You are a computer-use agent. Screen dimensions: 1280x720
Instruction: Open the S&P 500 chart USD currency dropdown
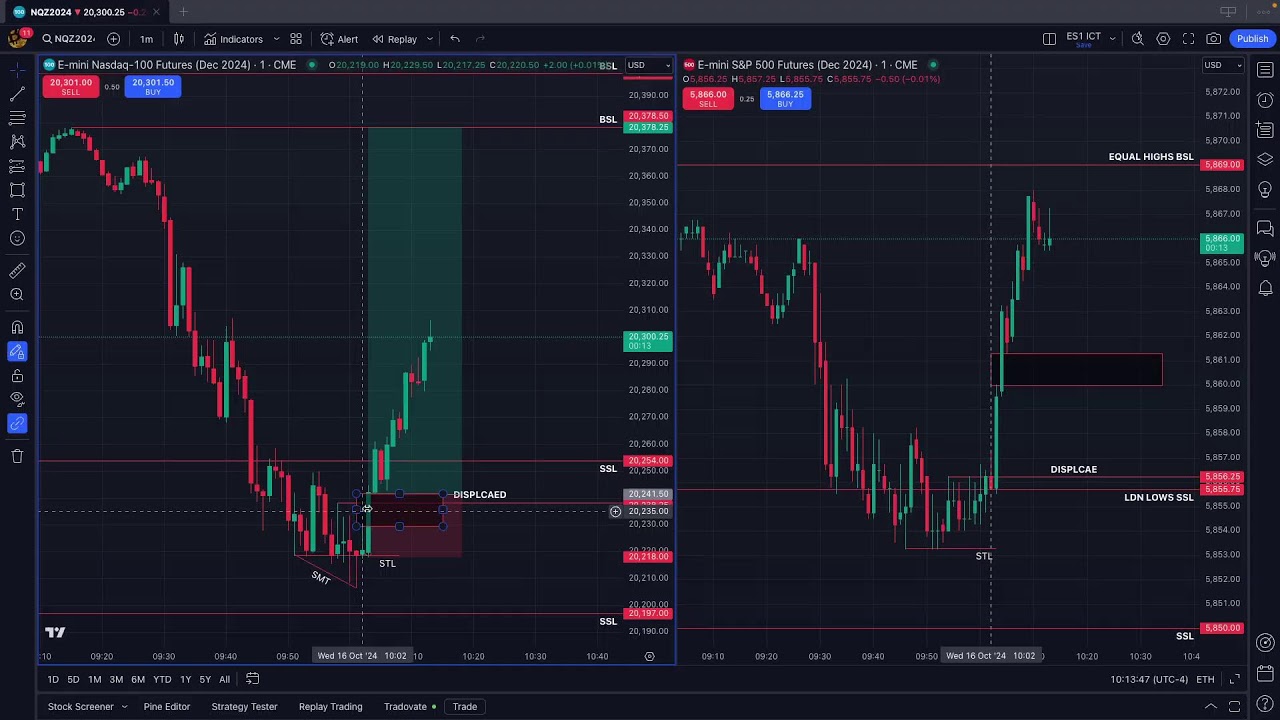(1223, 65)
